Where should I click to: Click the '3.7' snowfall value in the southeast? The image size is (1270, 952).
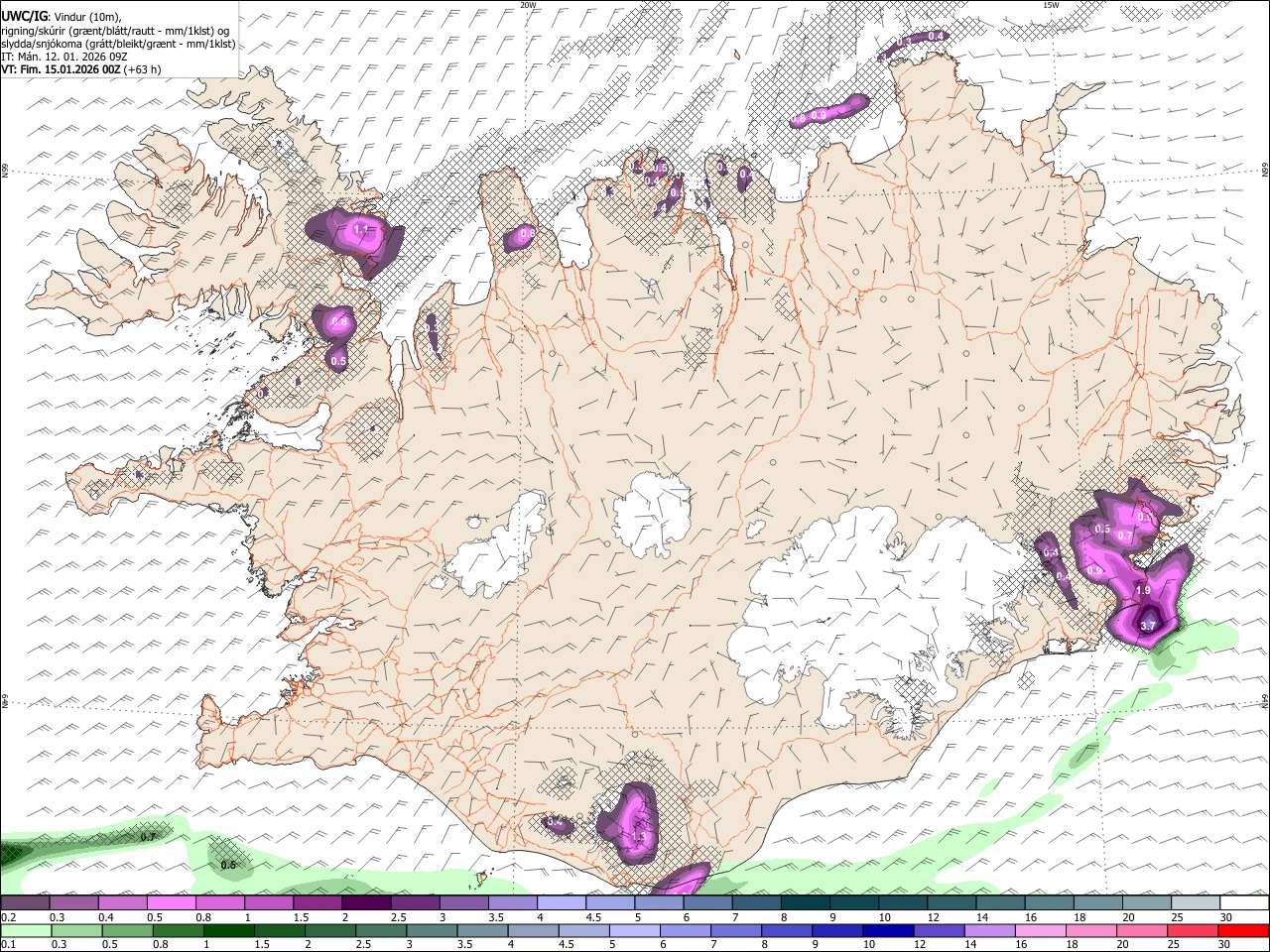click(x=1148, y=626)
